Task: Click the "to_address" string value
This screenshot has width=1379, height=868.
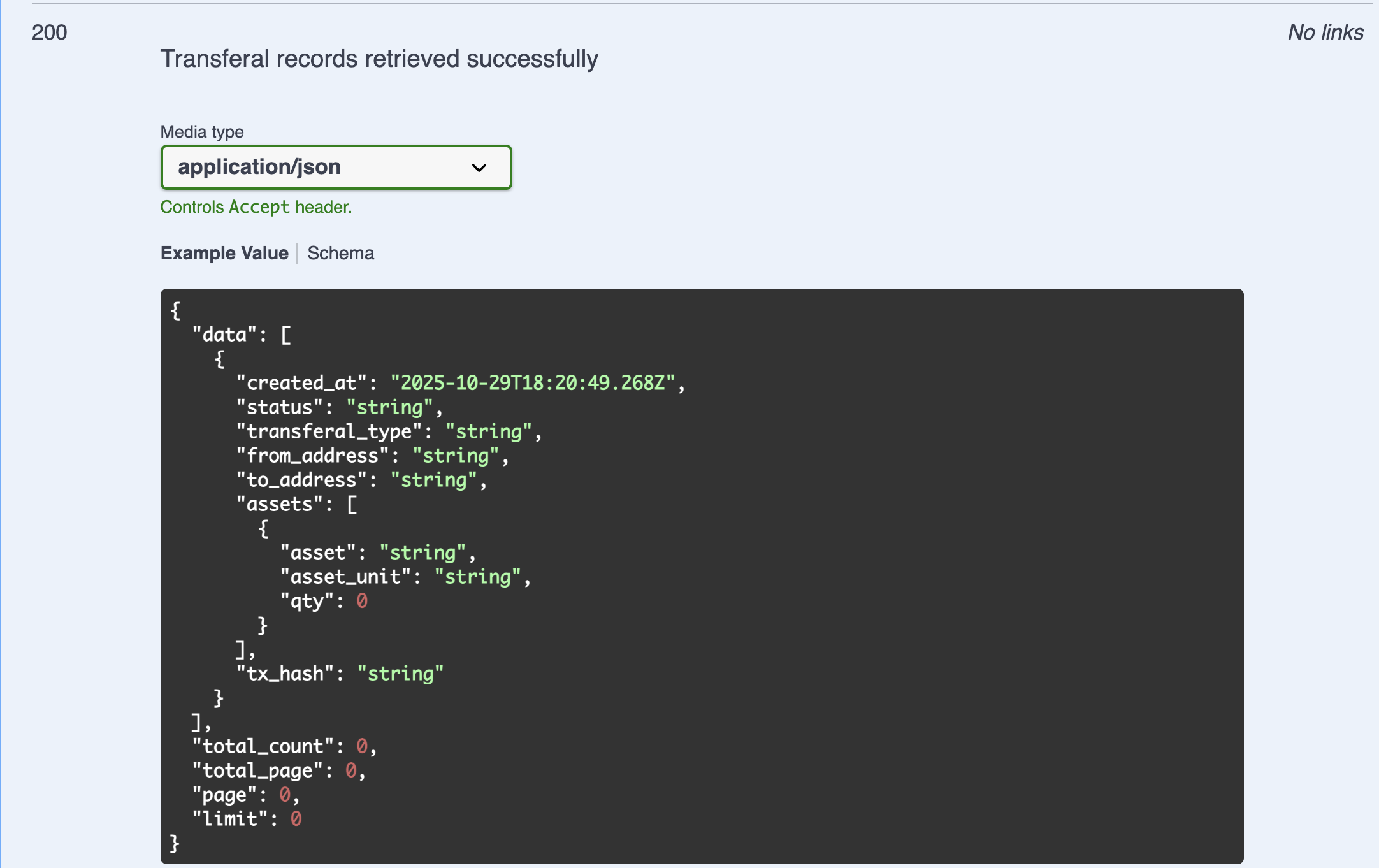Action: (x=433, y=480)
